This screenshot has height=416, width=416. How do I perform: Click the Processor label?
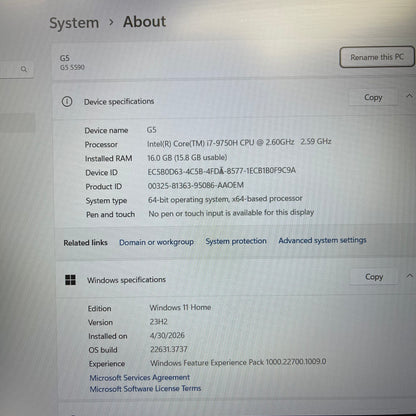click(x=101, y=145)
